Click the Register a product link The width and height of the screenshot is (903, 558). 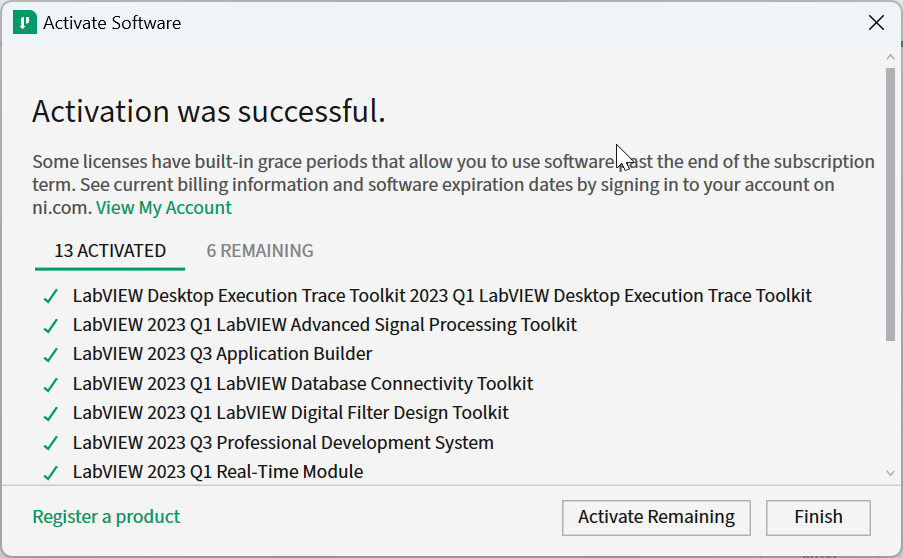click(x=106, y=517)
